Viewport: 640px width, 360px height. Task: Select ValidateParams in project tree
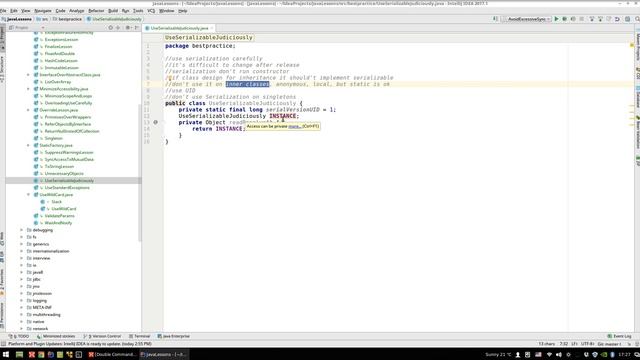click(x=60, y=216)
